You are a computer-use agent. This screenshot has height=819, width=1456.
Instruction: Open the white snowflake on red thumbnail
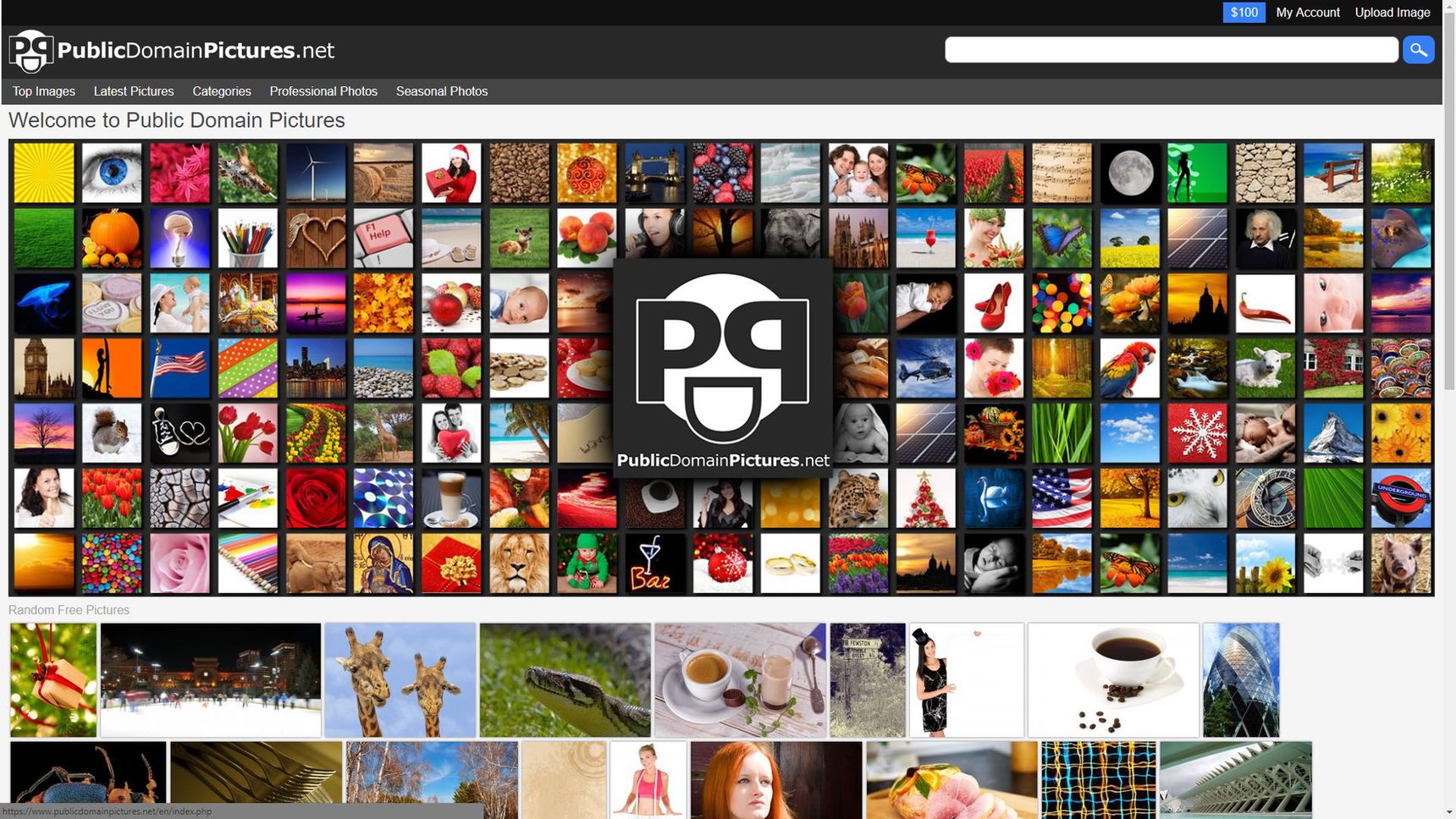(1197, 433)
